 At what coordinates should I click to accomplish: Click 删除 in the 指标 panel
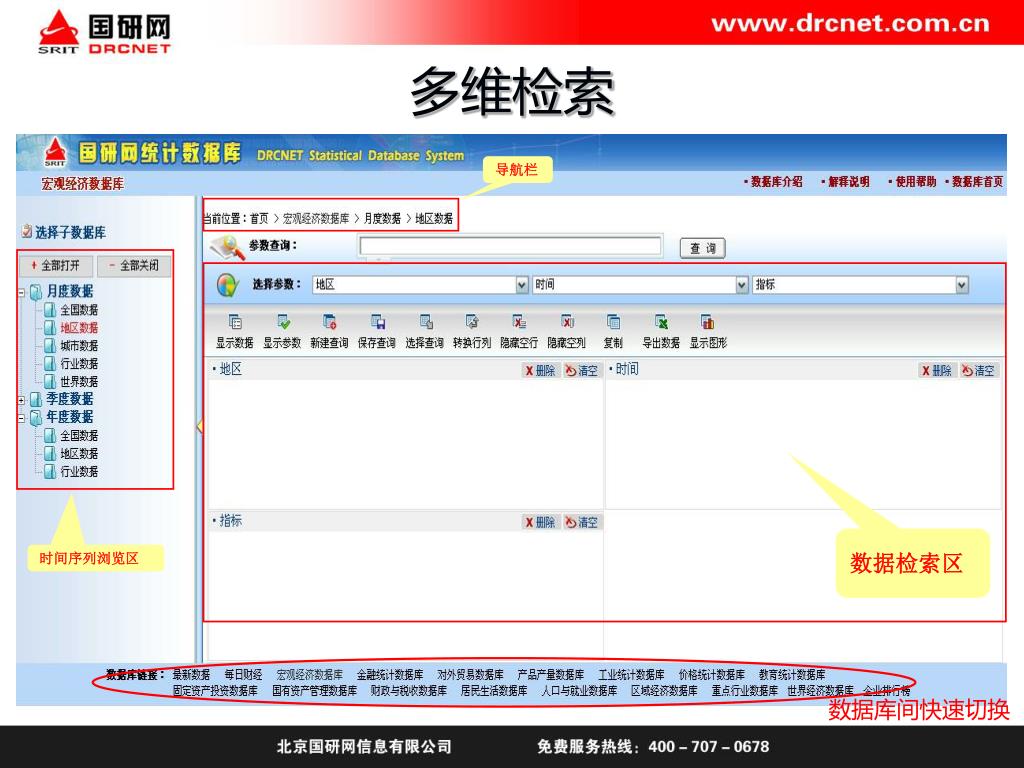(x=540, y=522)
